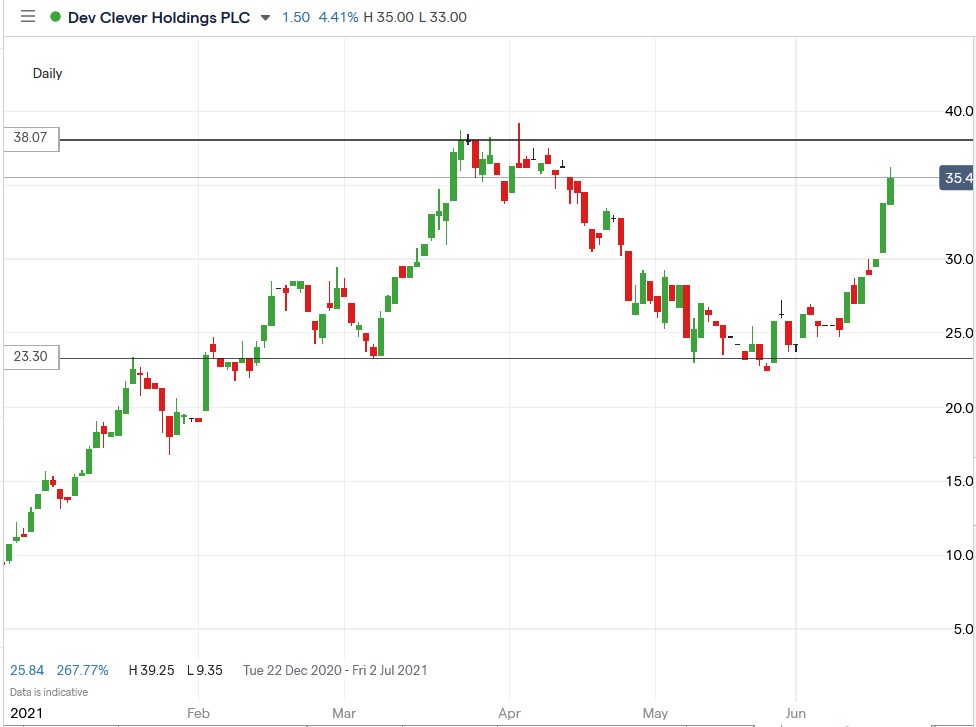
Task: Click the 25.84 price value link
Action: (x=26, y=670)
